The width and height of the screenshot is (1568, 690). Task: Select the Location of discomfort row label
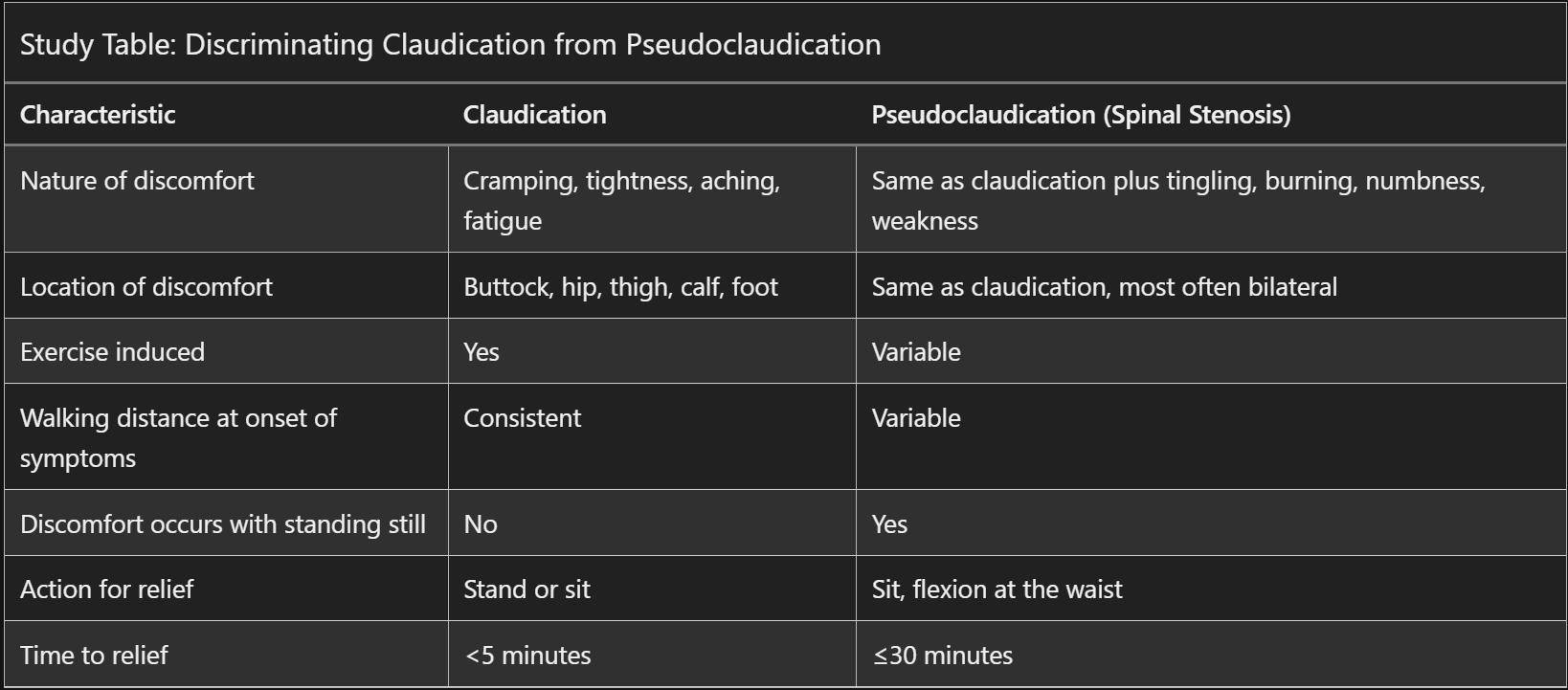[x=146, y=286]
